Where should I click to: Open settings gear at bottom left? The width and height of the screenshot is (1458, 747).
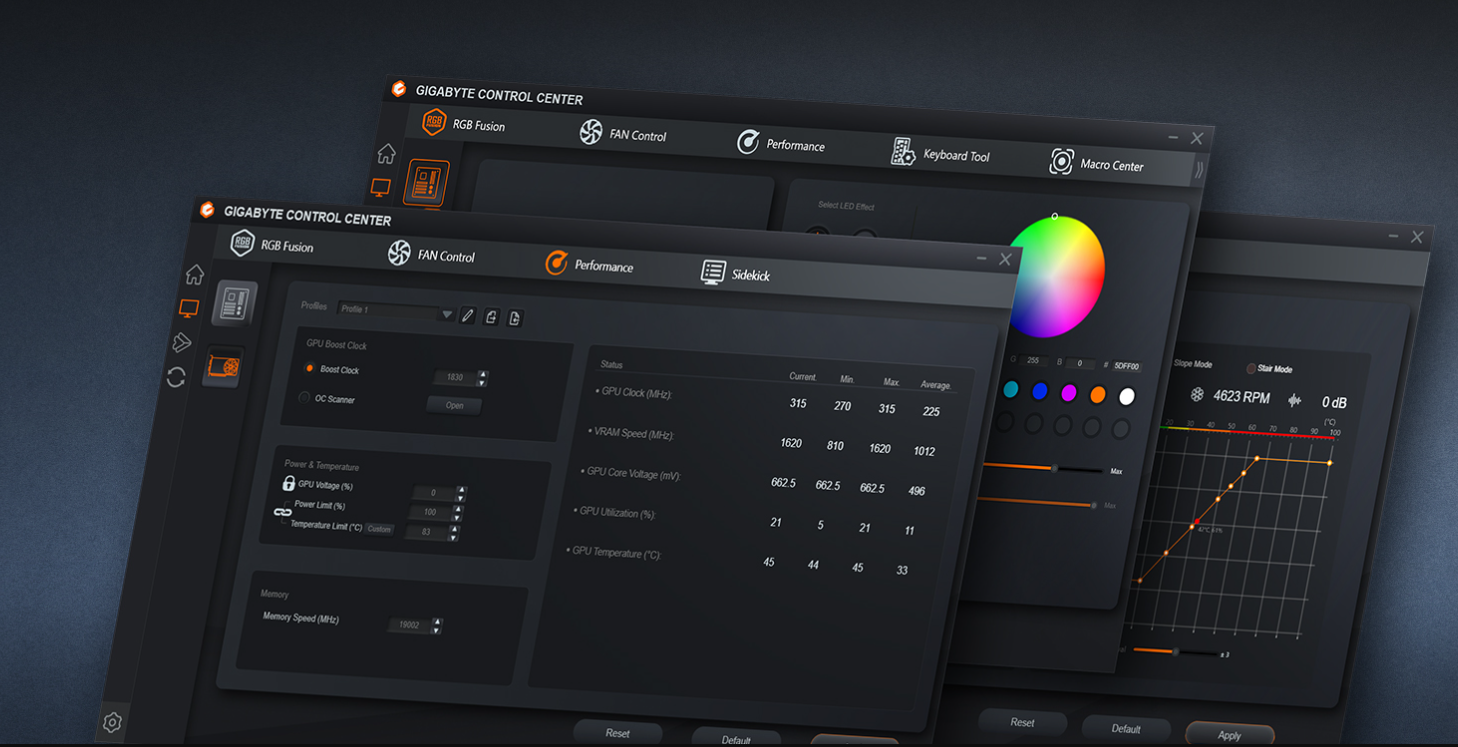point(112,722)
